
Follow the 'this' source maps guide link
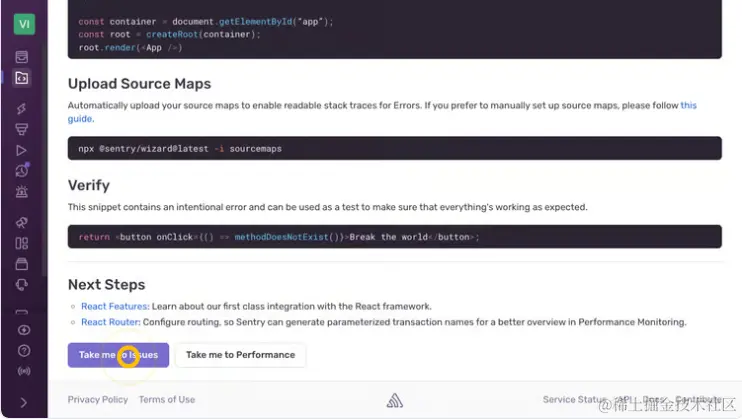click(689, 105)
